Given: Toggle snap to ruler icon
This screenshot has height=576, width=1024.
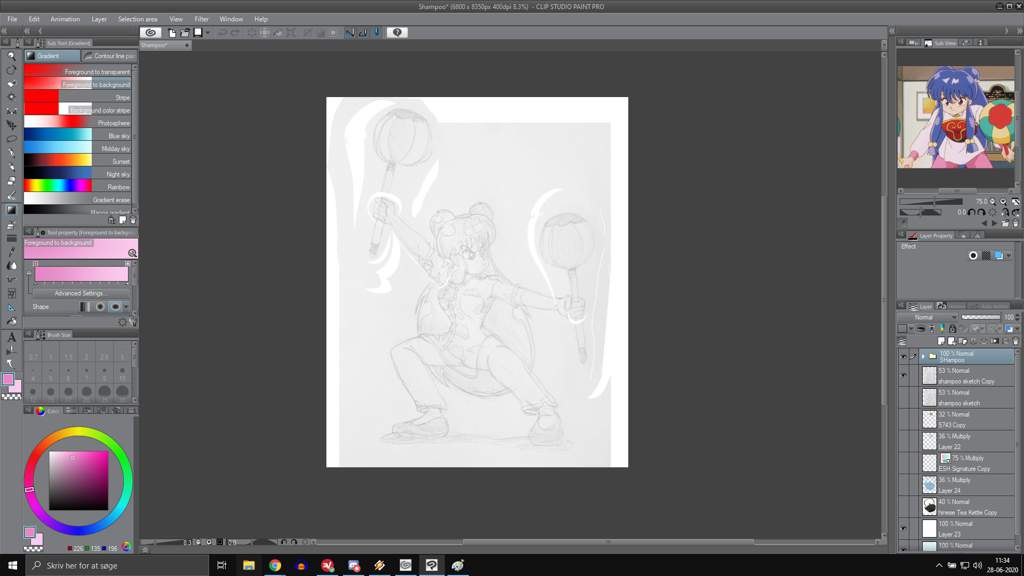Looking at the screenshot, I should pyautogui.click(x=349, y=32).
